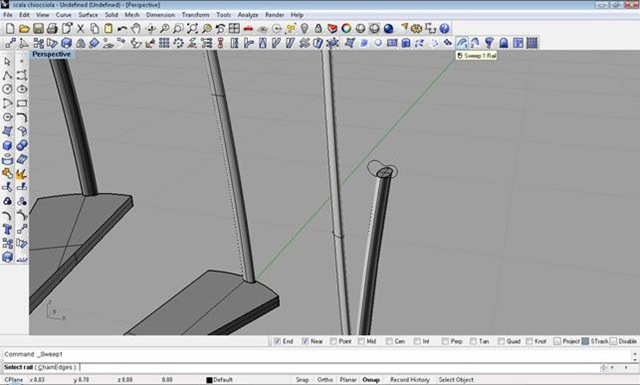The height and width of the screenshot is (385, 640).
Task: Open the Surface menu
Action: pyautogui.click(x=88, y=15)
